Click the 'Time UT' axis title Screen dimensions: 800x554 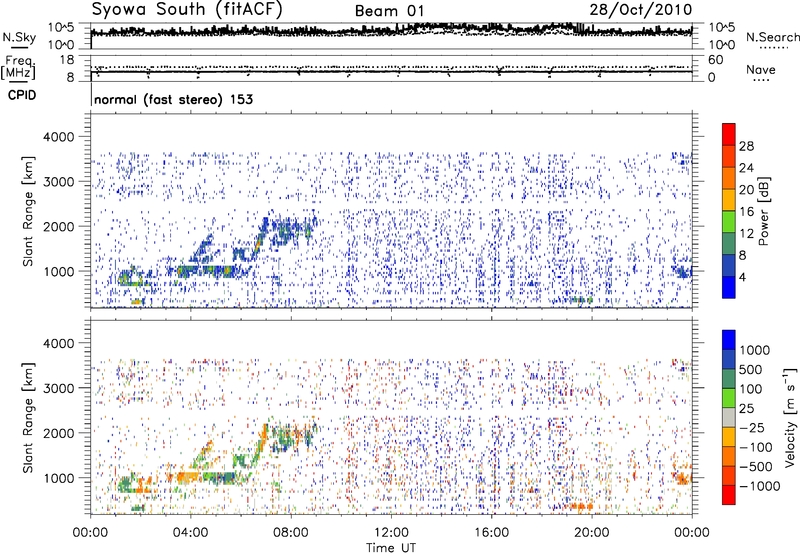(391, 548)
